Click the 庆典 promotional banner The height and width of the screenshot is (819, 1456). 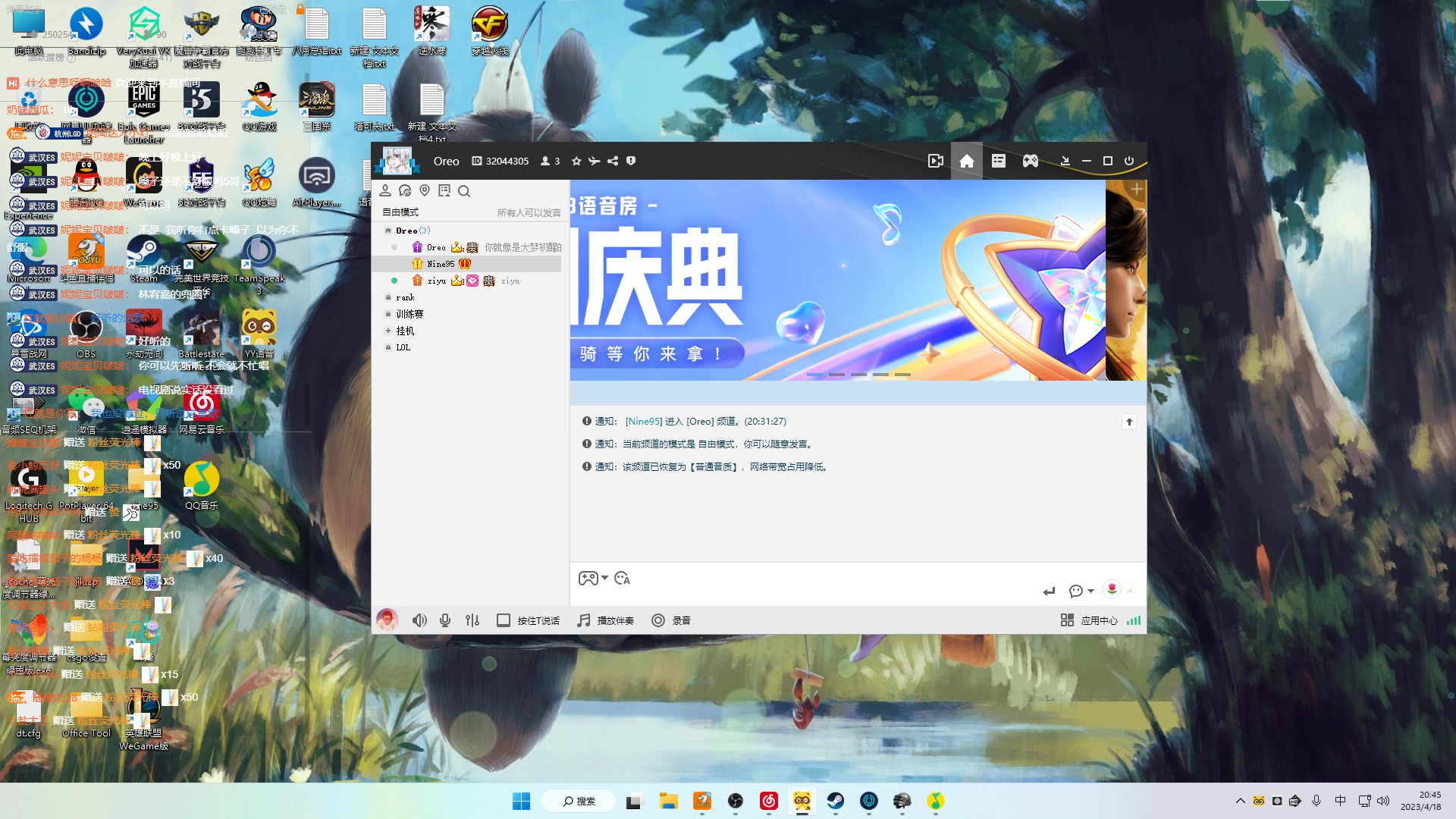click(x=838, y=280)
